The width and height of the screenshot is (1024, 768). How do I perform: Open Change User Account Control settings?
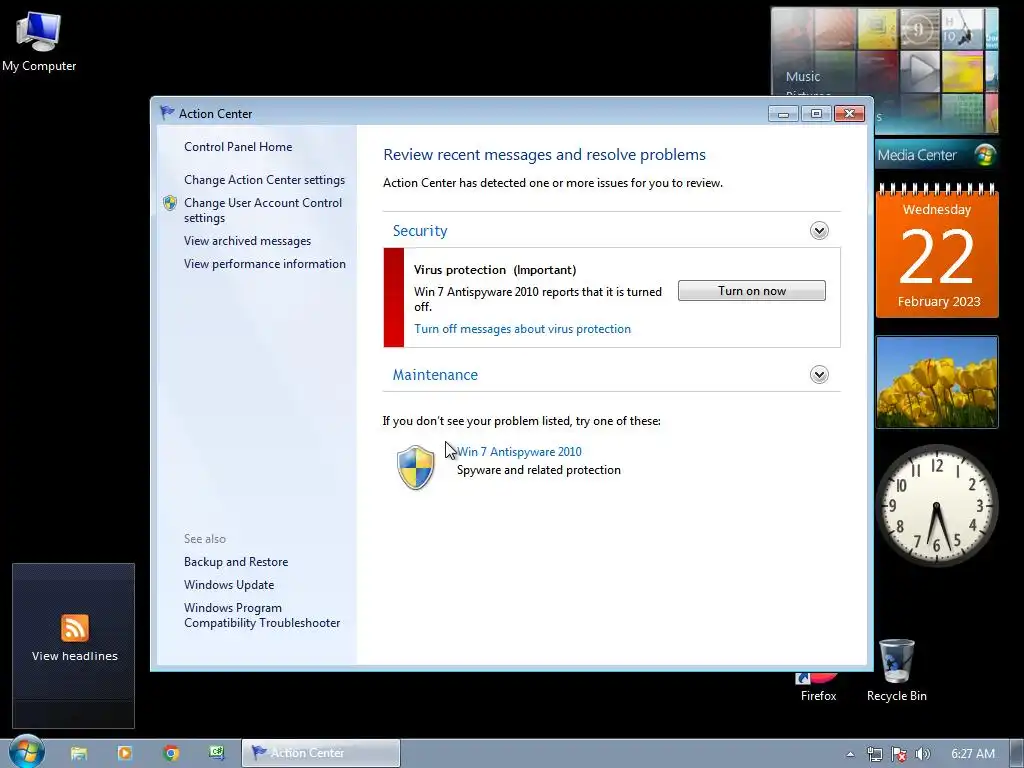point(263,210)
